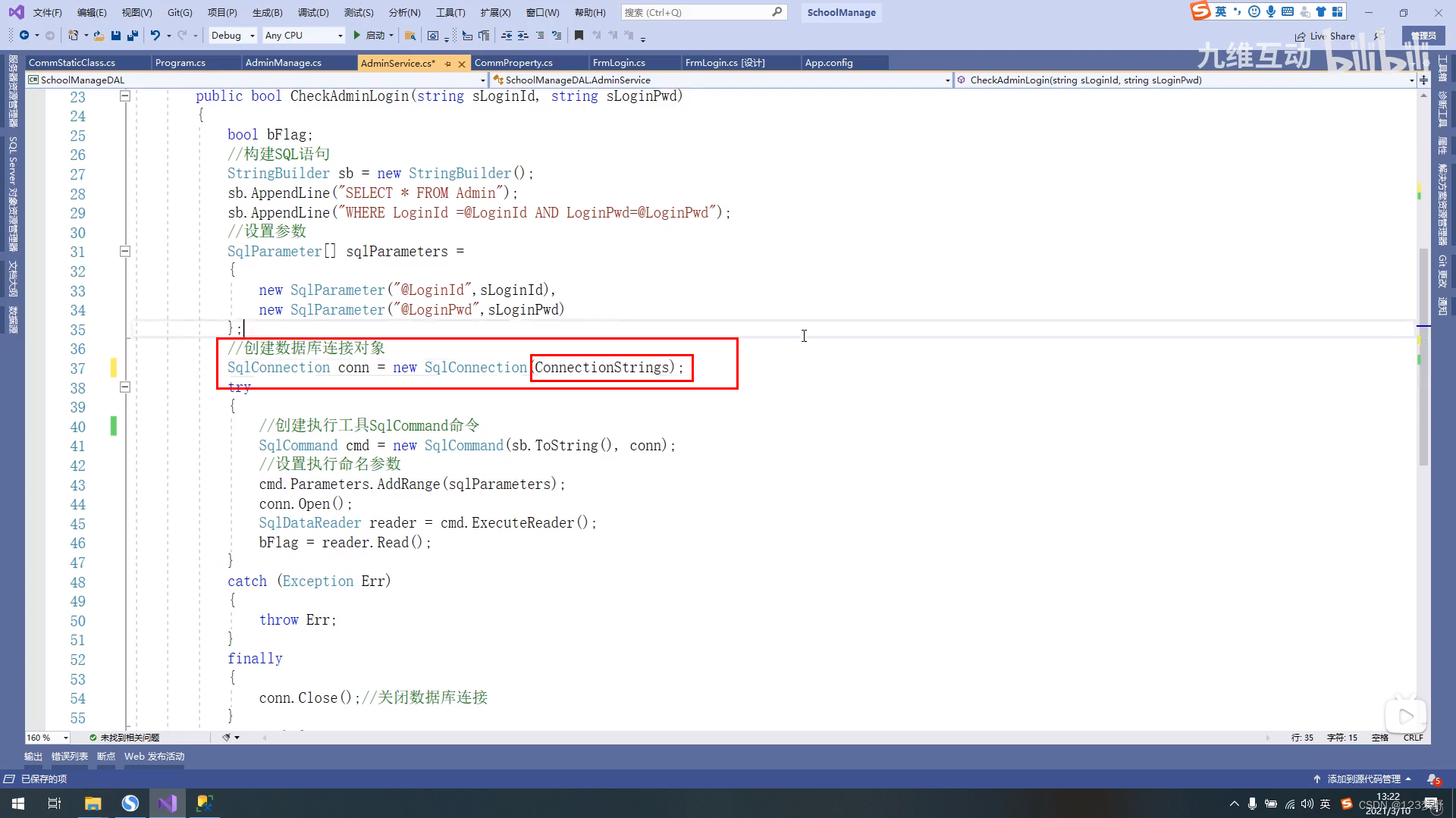Open the Web 发布活动 panel tab
The image size is (1456, 818).
154,757
